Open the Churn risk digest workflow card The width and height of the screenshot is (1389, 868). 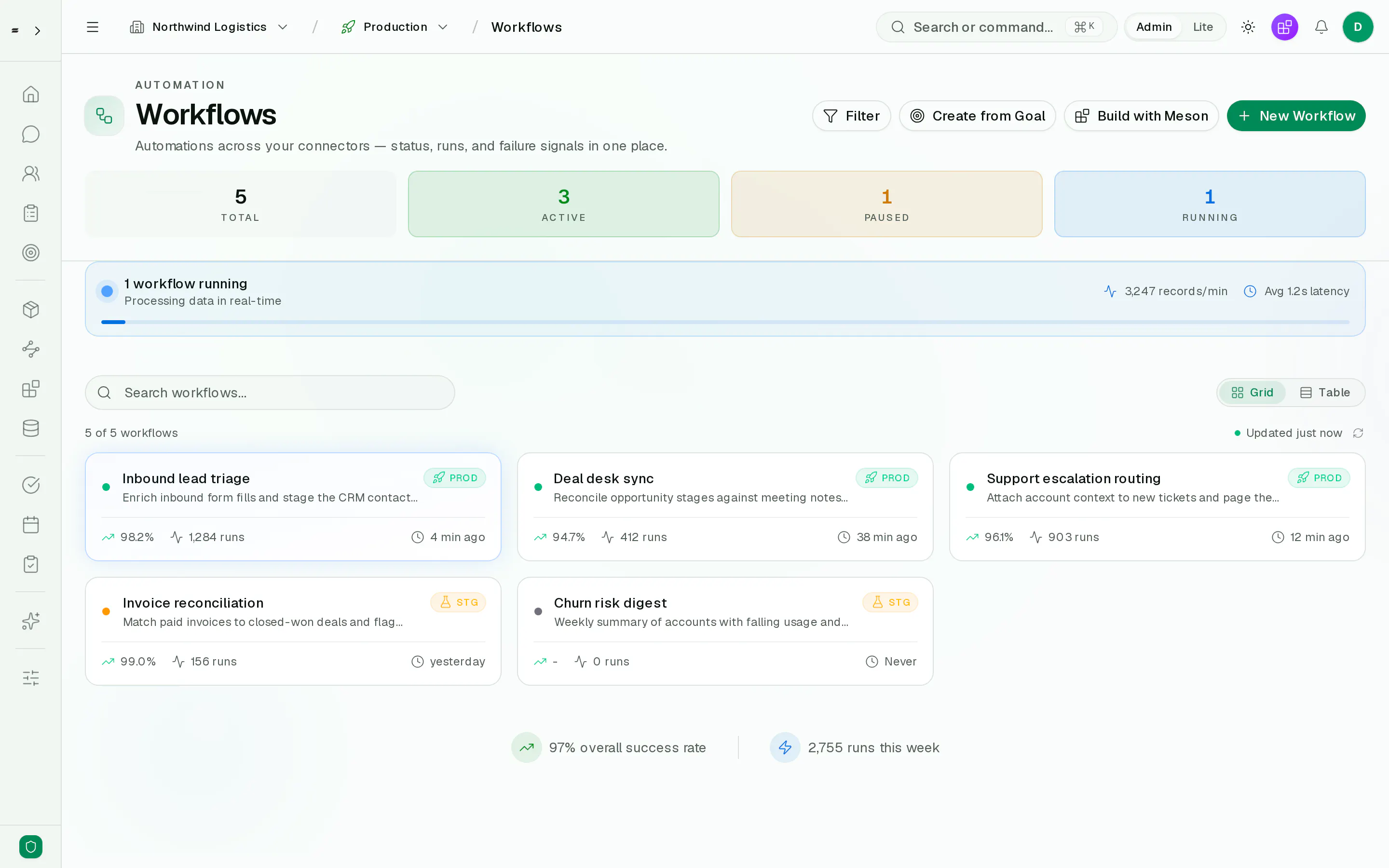(x=725, y=632)
